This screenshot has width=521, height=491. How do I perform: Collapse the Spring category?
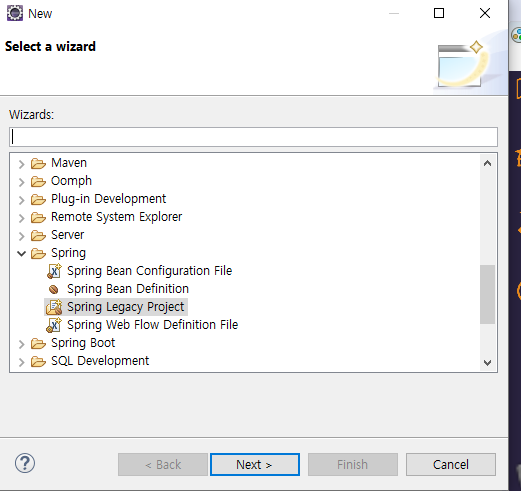pos(22,253)
